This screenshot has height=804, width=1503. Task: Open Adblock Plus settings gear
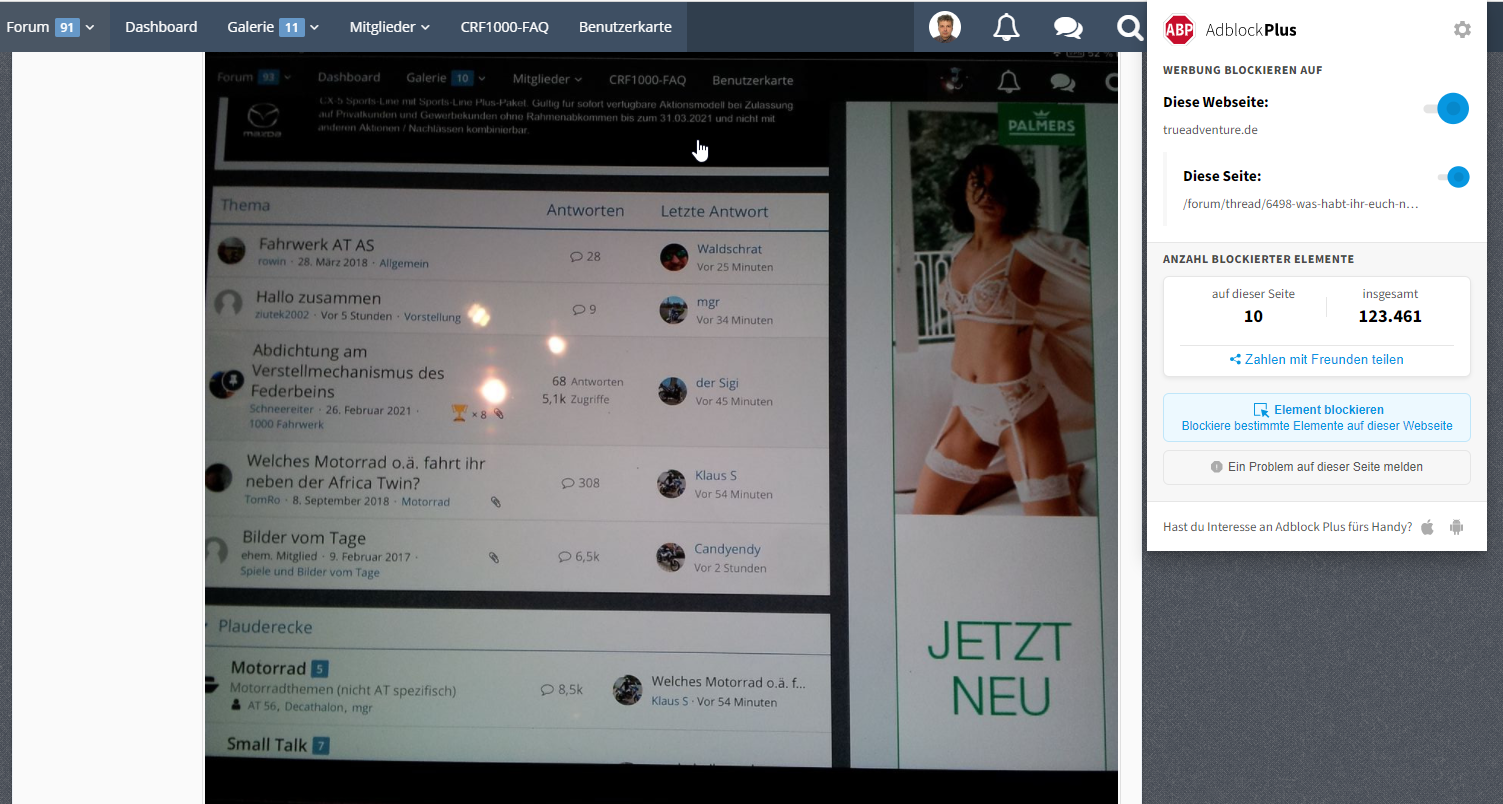coord(1462,30)
